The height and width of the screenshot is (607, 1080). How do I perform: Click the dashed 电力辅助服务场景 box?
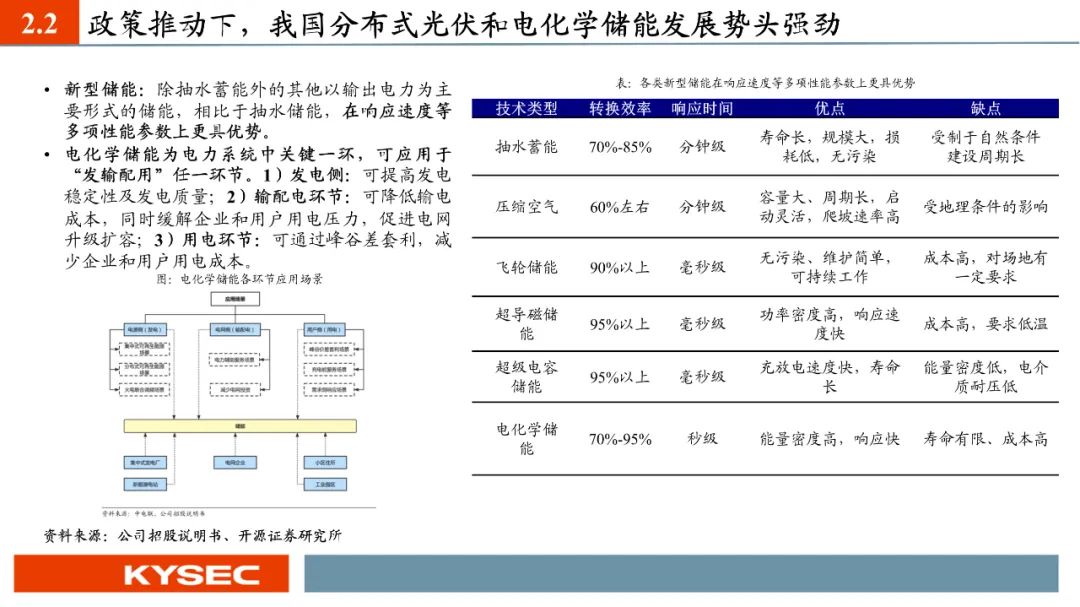pyautogui.click(x=235, y=360)
